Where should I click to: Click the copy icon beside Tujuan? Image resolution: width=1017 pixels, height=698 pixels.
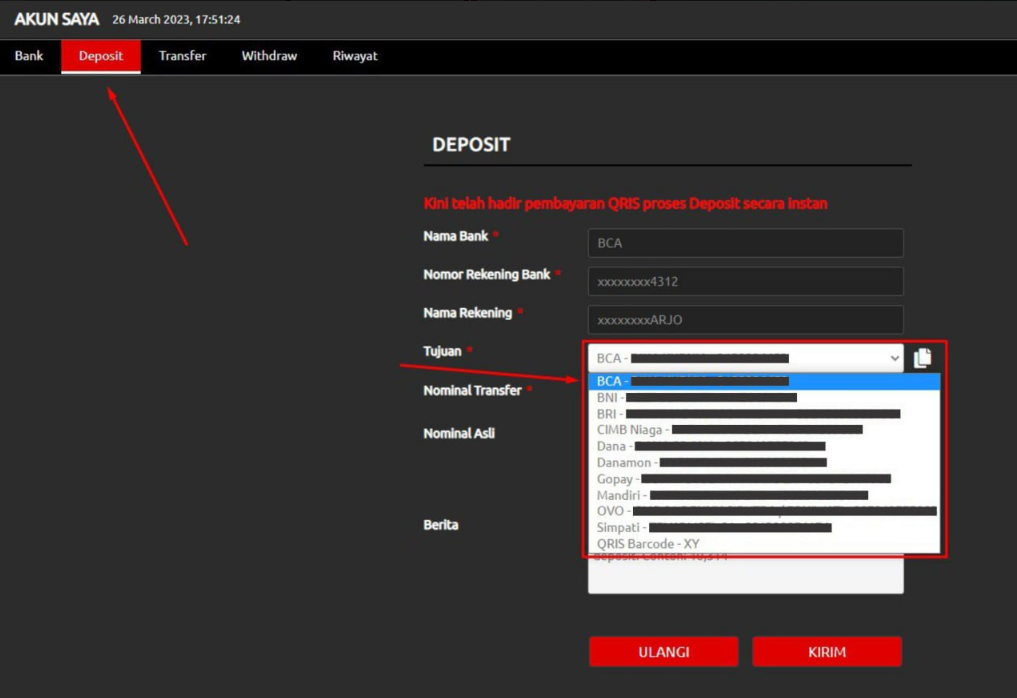coord(922,358)
